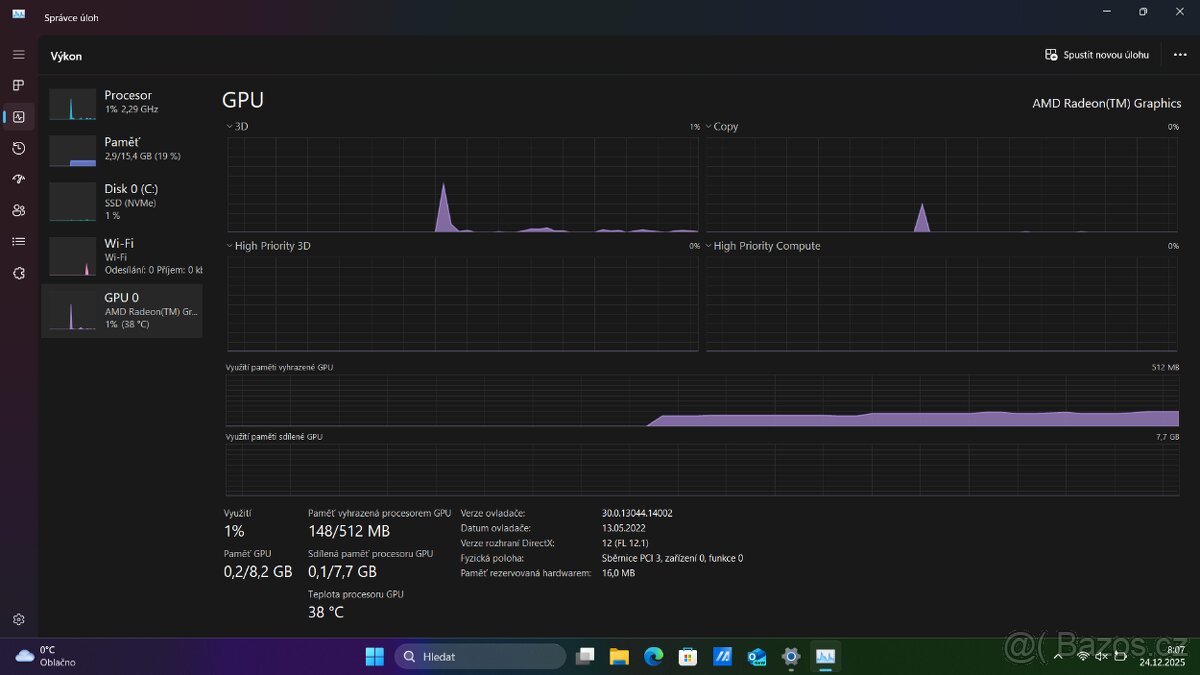Open the more options (…) menu

coord(1180,55)
